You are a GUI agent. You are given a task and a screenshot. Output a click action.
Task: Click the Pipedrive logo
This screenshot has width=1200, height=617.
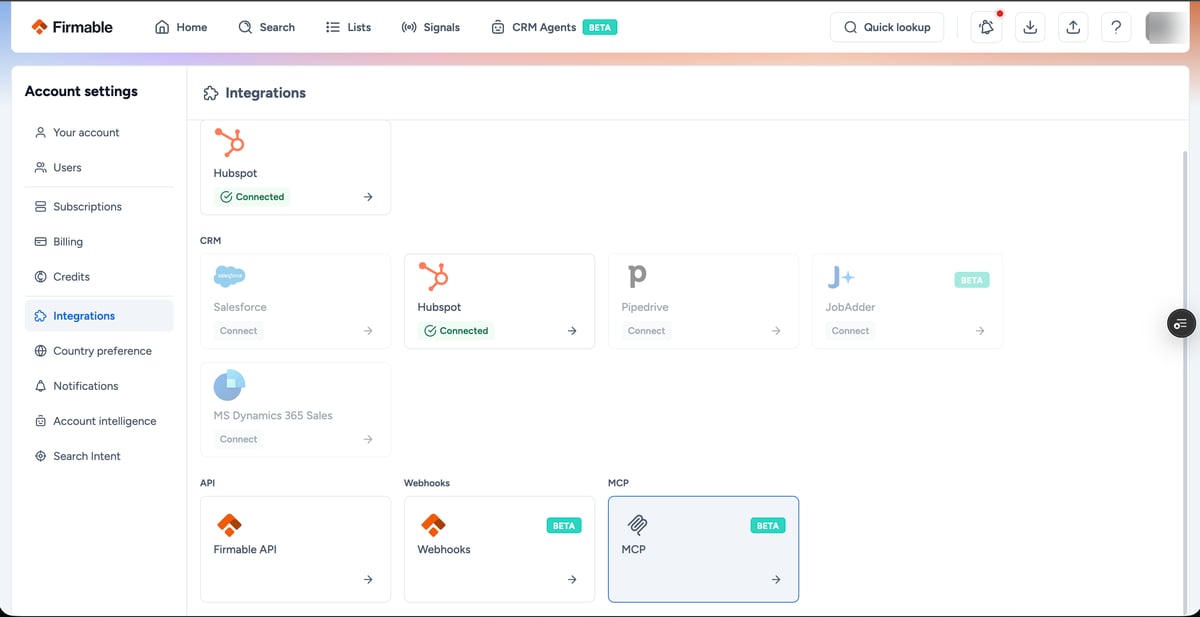637,277
